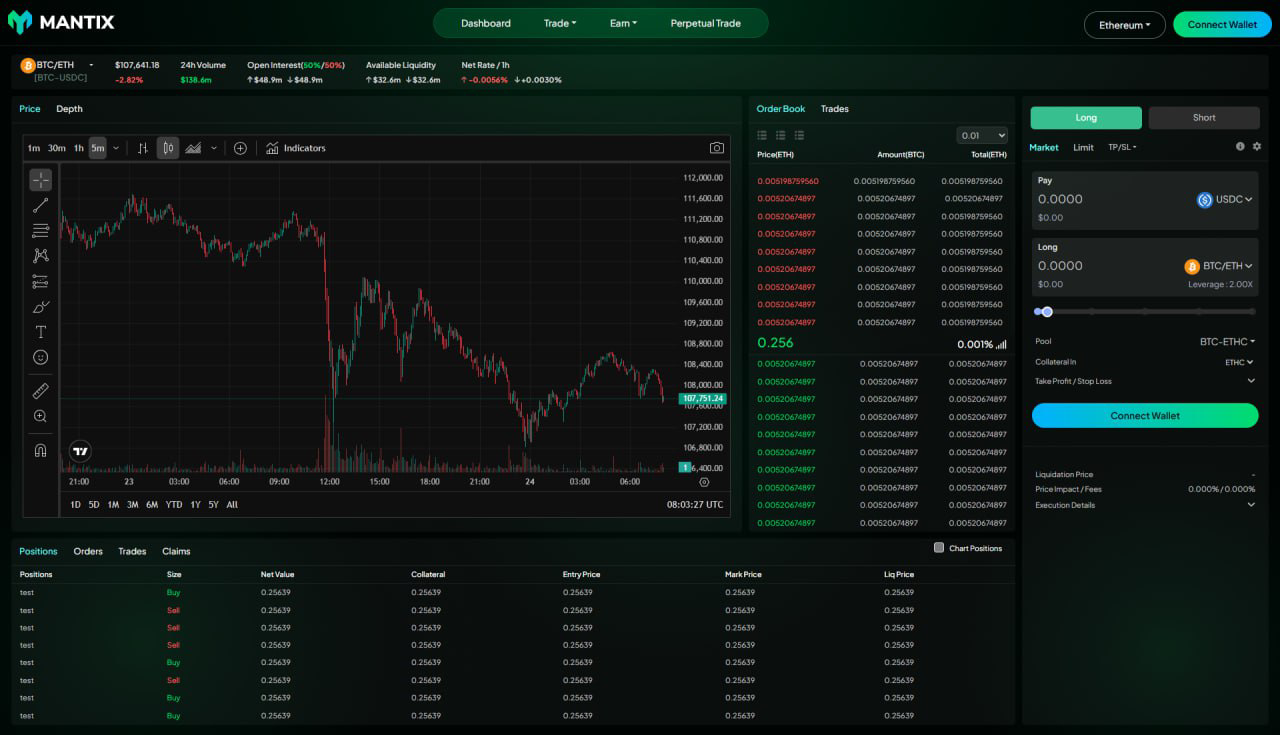Image resolution: width=1280 pixels, height=735 pixels.
Task: Open the Trades tab beside Order Book
Action: [x=834, y=109]
